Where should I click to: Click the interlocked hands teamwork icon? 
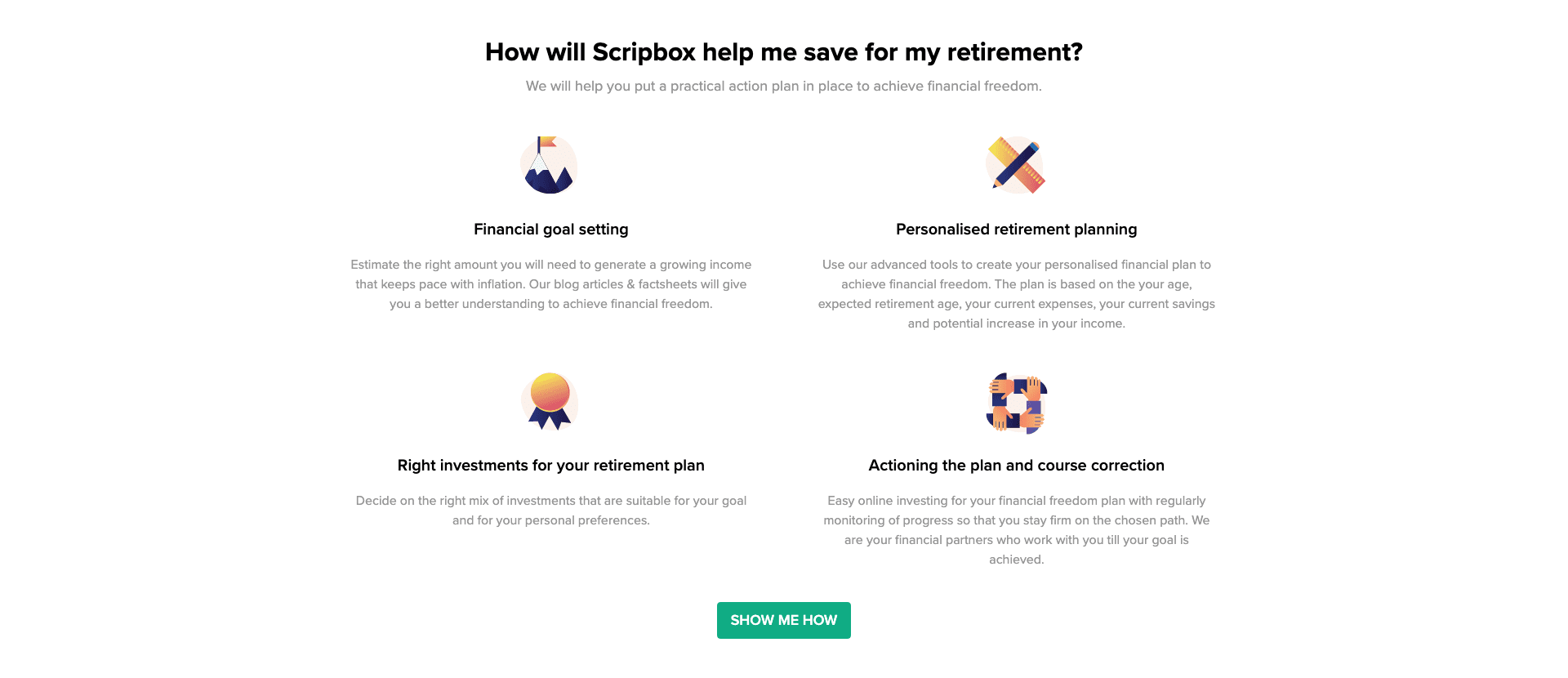pyautogui.click(x=1017, y=403)
